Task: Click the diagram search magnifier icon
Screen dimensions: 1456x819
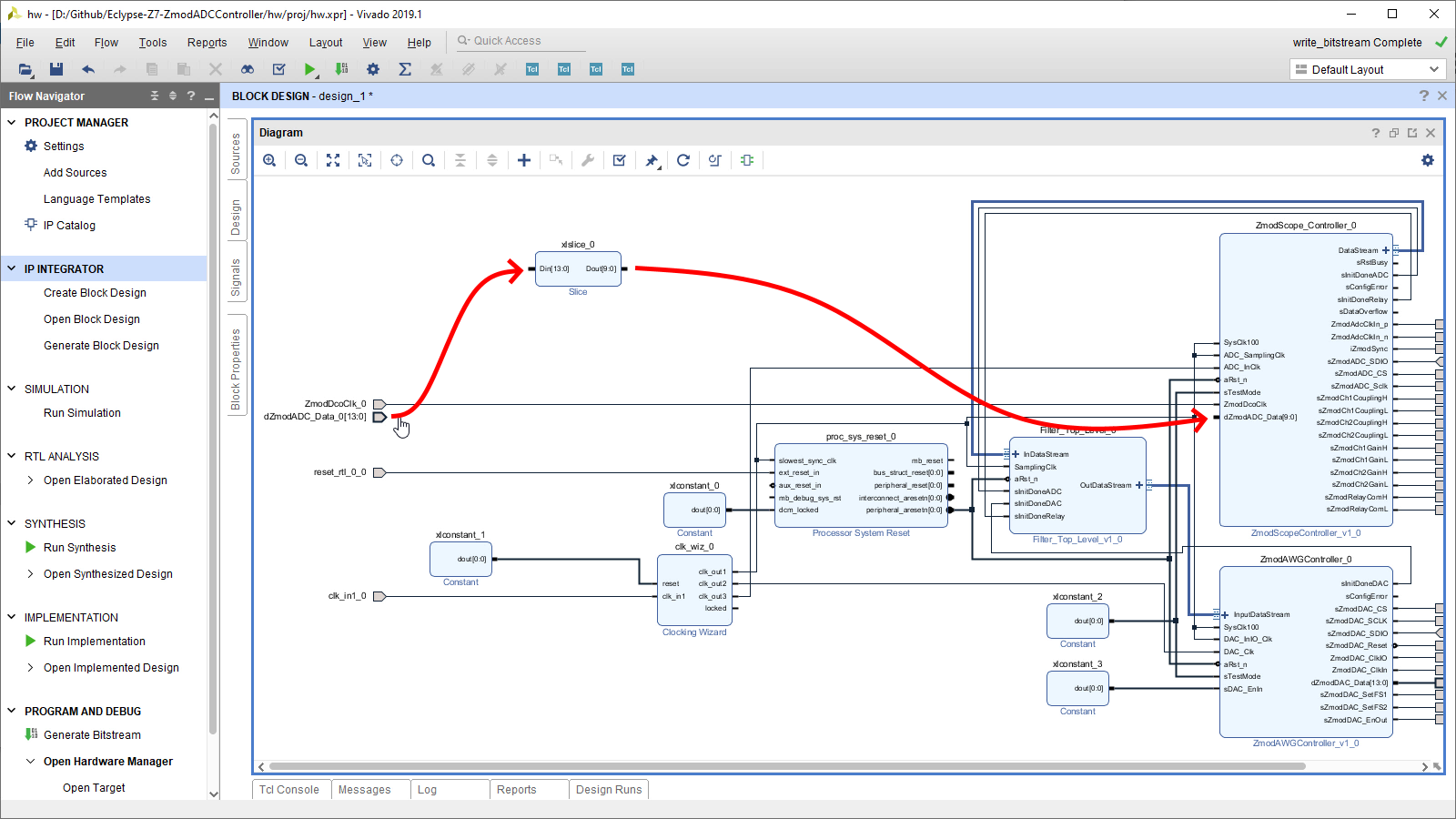Action: [429, 160]
